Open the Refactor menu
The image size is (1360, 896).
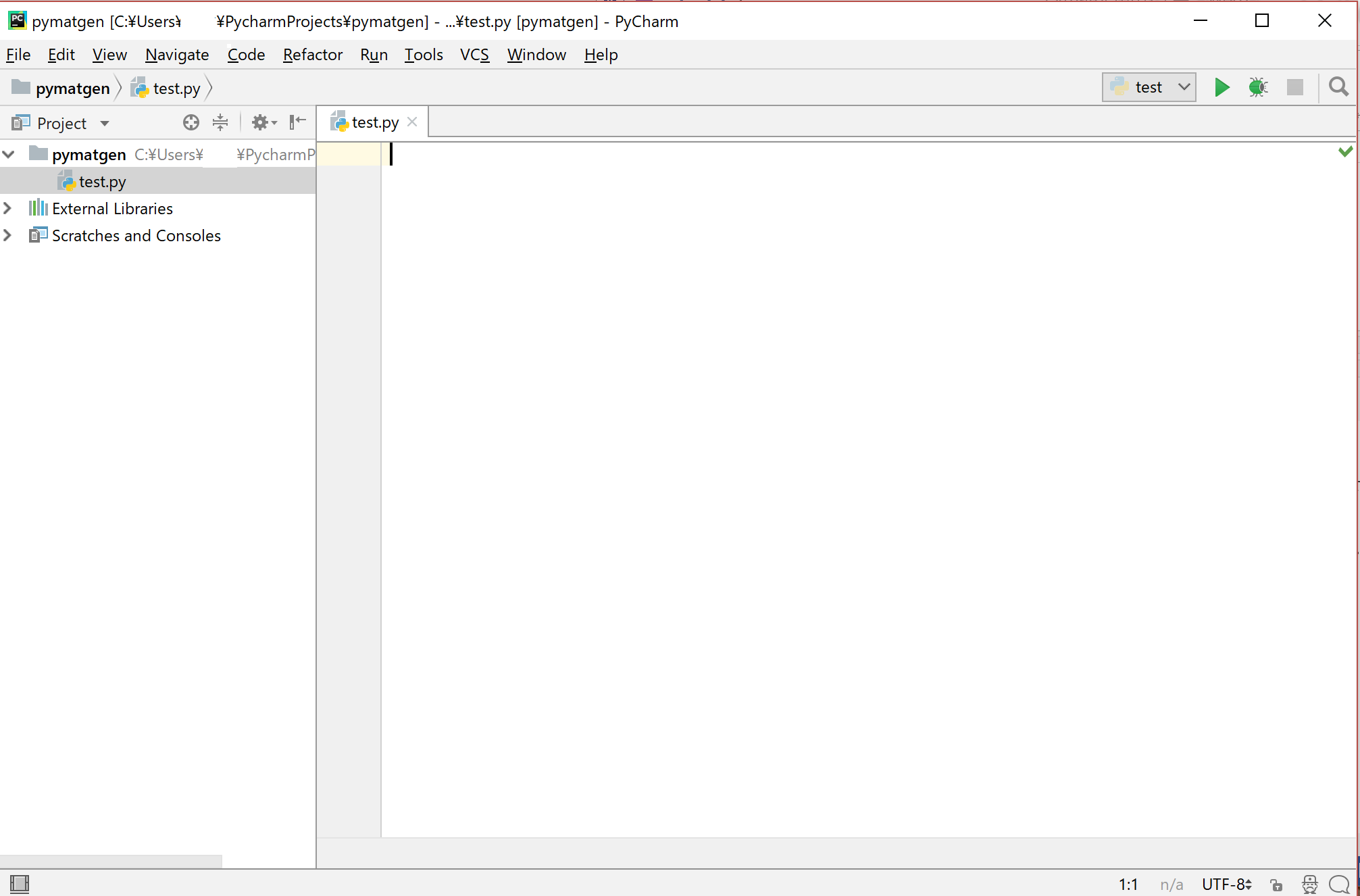pos(312,55)
